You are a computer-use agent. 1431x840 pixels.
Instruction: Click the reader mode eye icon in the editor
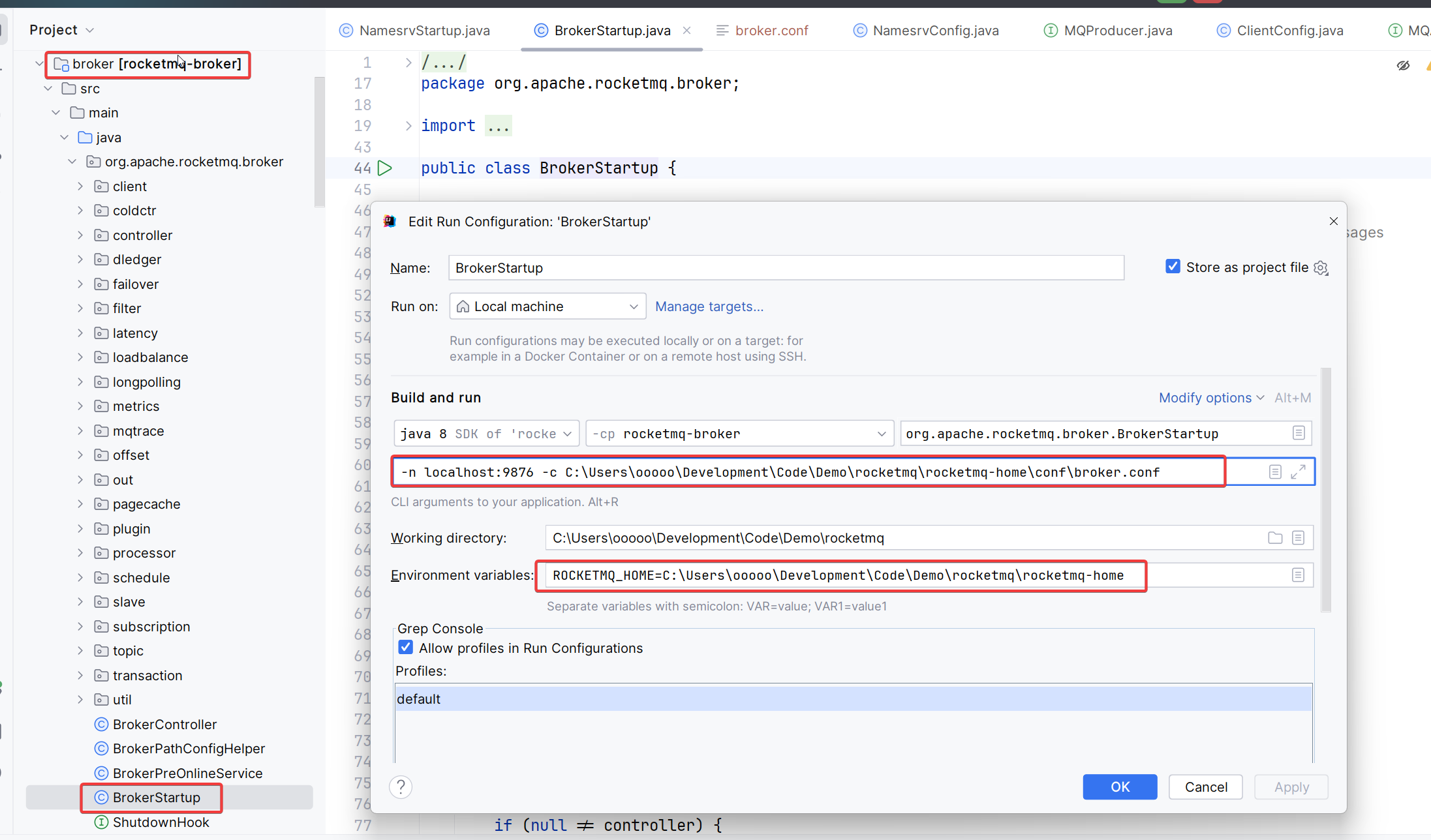[x=1403, y=65]
